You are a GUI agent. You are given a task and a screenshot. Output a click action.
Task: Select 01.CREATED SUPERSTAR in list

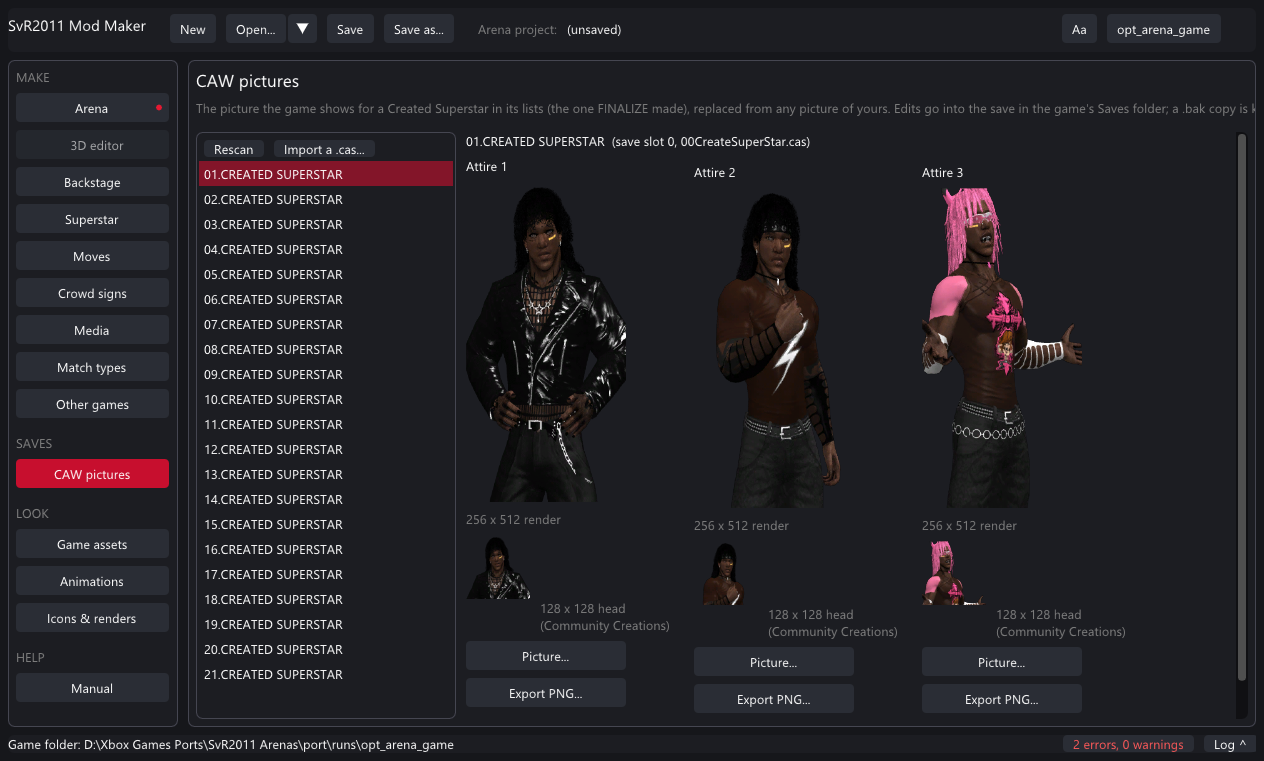326,174
